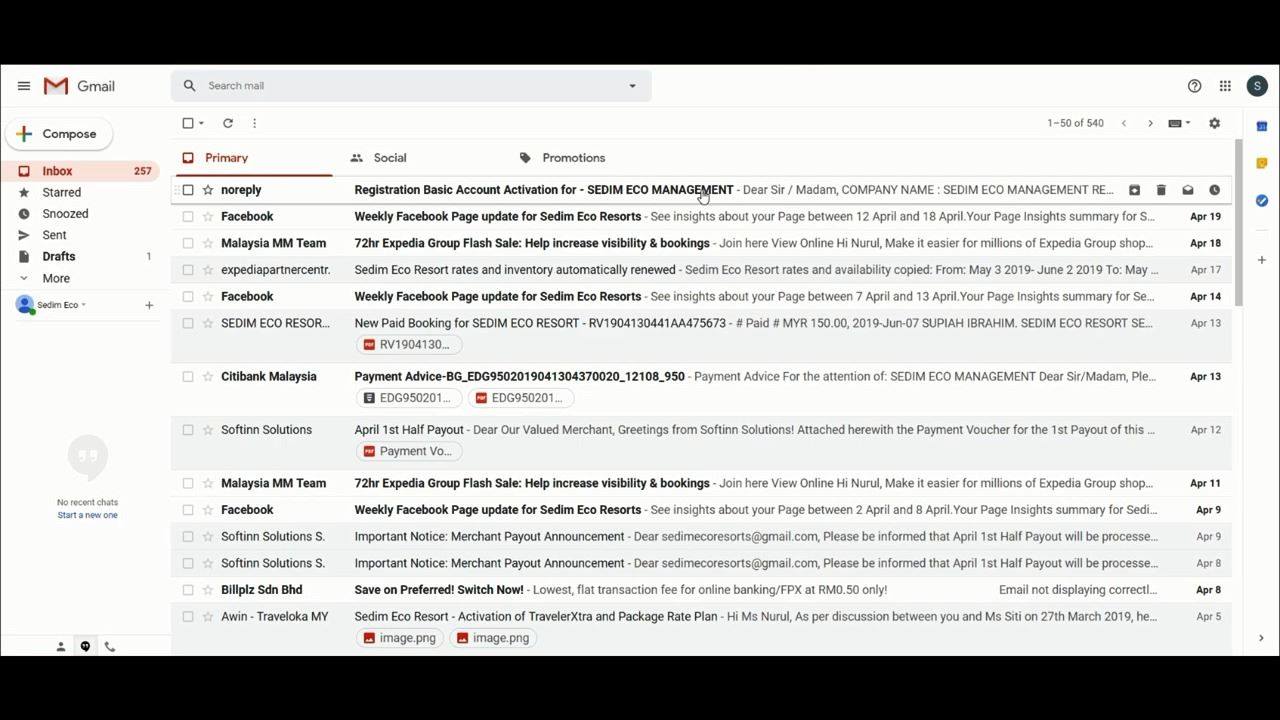Click the 1–50 of 540 page count
The image size is (1280, 720).
(1076, 123)
